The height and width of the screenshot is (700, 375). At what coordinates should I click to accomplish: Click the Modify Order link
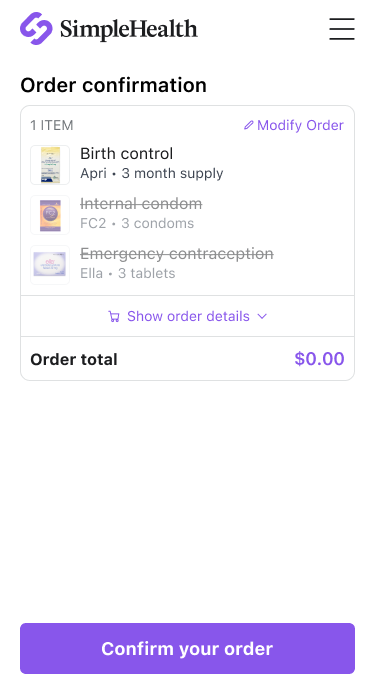294,125
